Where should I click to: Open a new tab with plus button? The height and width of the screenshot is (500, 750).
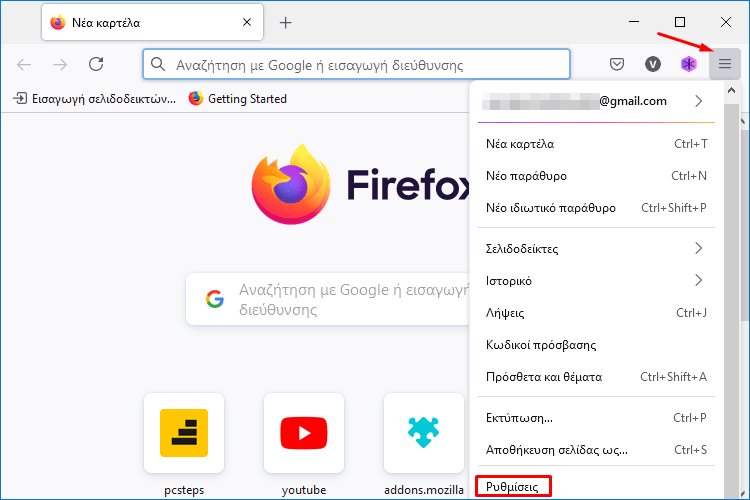click(x=286, y=22)
